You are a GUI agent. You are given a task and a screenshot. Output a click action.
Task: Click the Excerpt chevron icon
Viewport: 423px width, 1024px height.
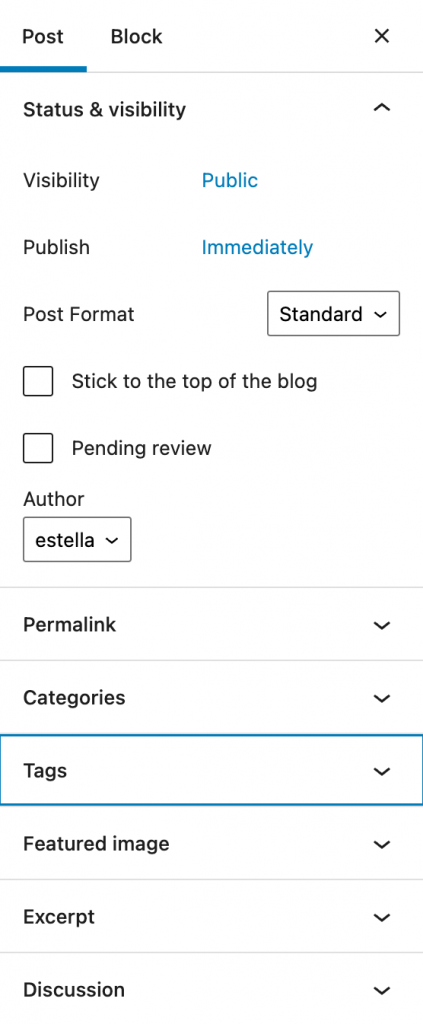[x=381, y=918]
